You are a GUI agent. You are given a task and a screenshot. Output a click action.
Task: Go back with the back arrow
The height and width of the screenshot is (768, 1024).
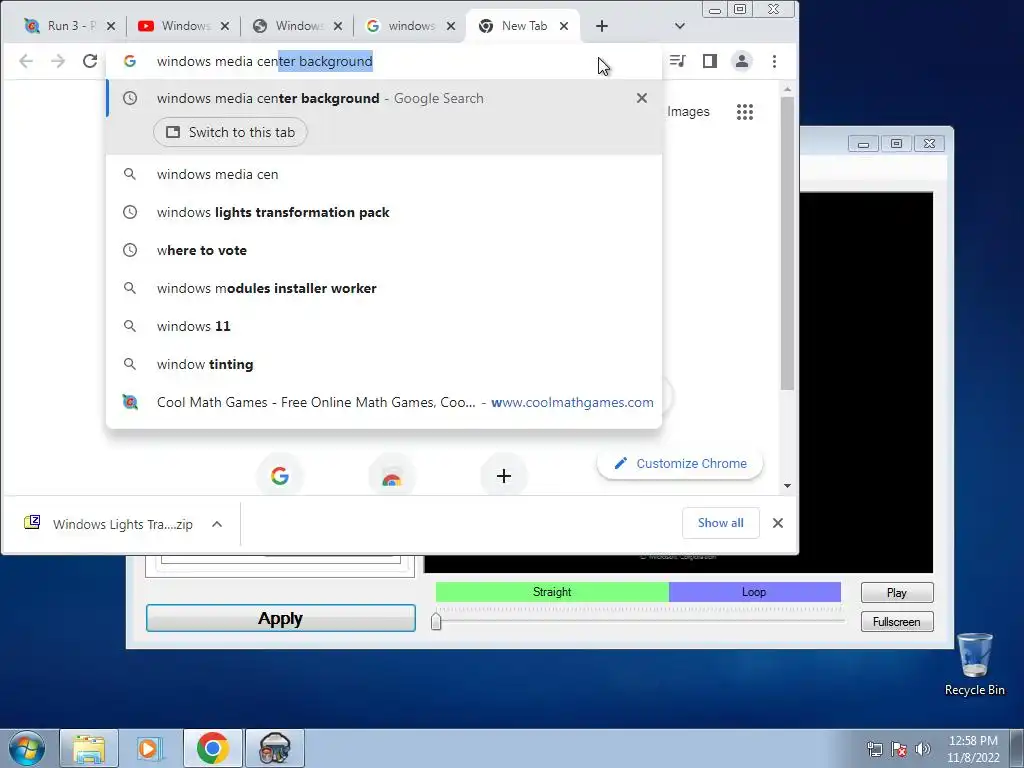26,61
